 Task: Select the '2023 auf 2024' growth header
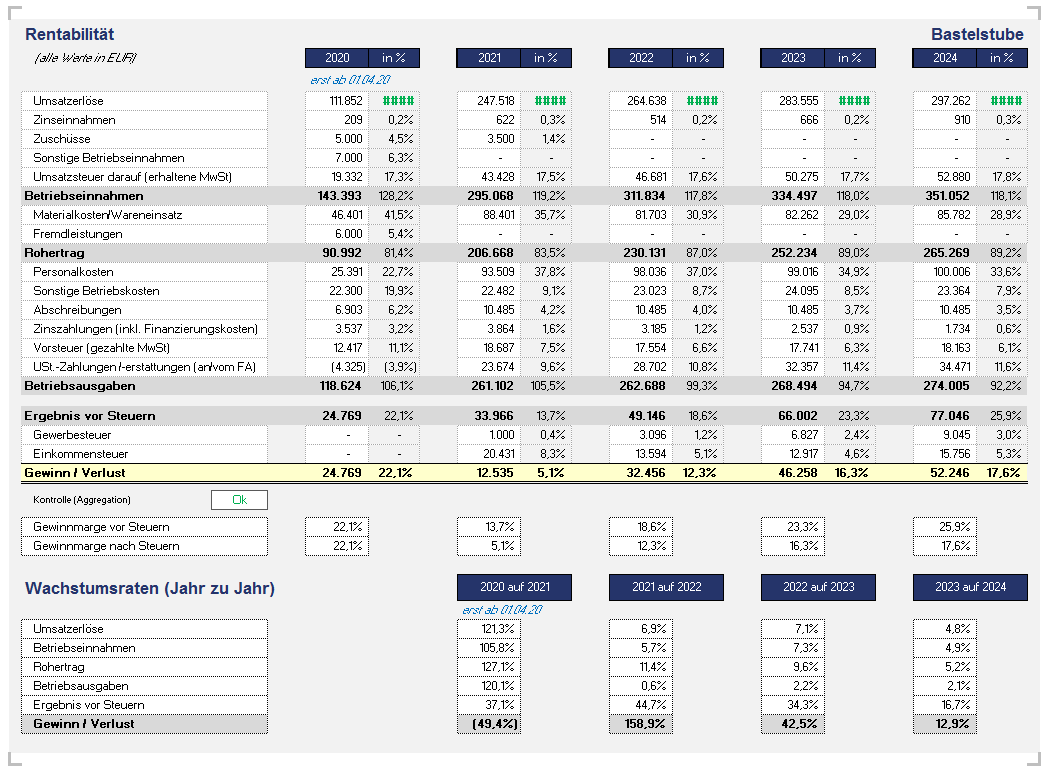click(x=970, y=587)
